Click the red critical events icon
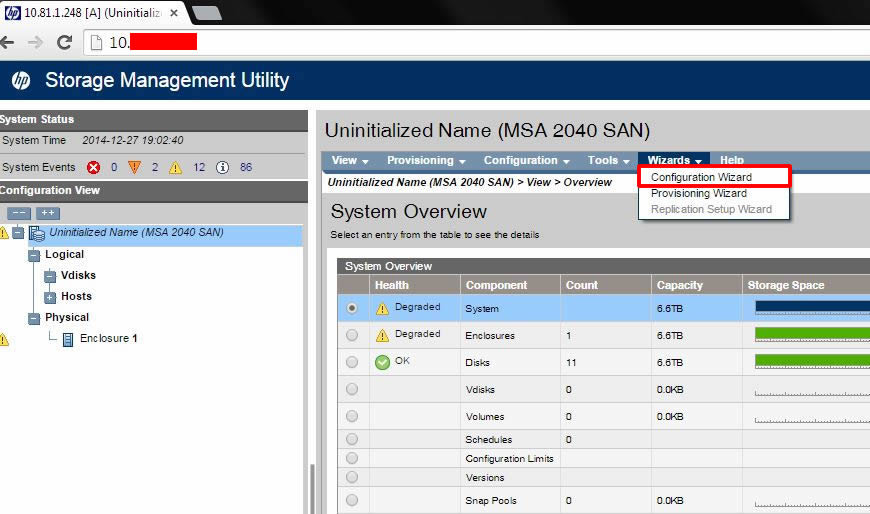This screenshot has height=514, width=870. pyautogui.click(x=94, y=168)
